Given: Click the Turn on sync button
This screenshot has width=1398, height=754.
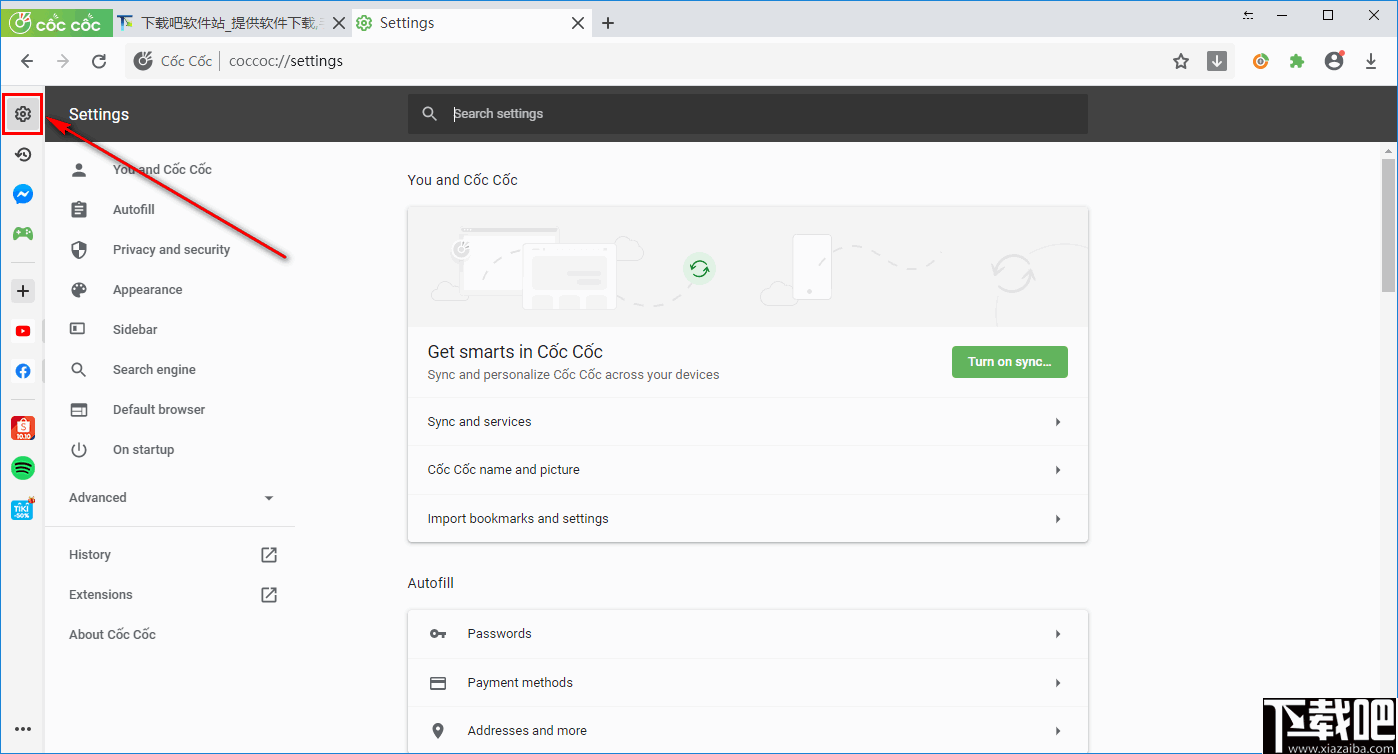Looking at the screenshot, I should point(1009,362).
